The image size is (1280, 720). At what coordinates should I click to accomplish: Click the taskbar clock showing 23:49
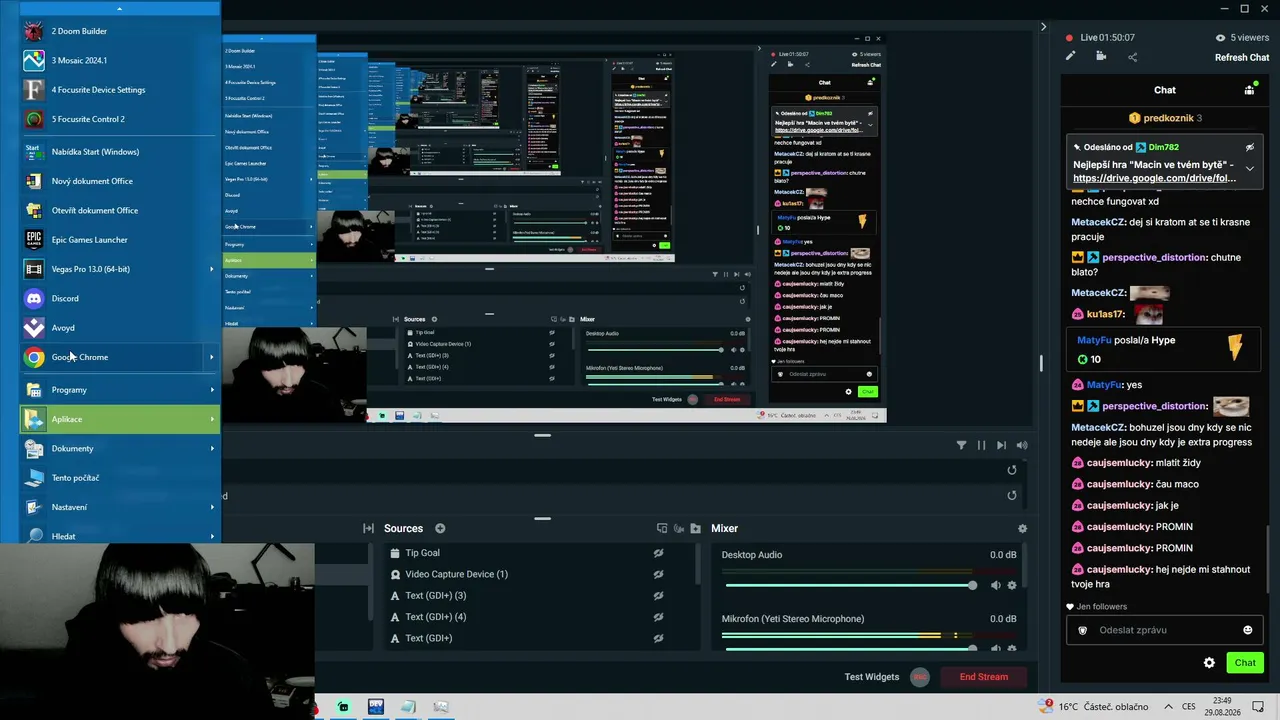[1224, 706]
